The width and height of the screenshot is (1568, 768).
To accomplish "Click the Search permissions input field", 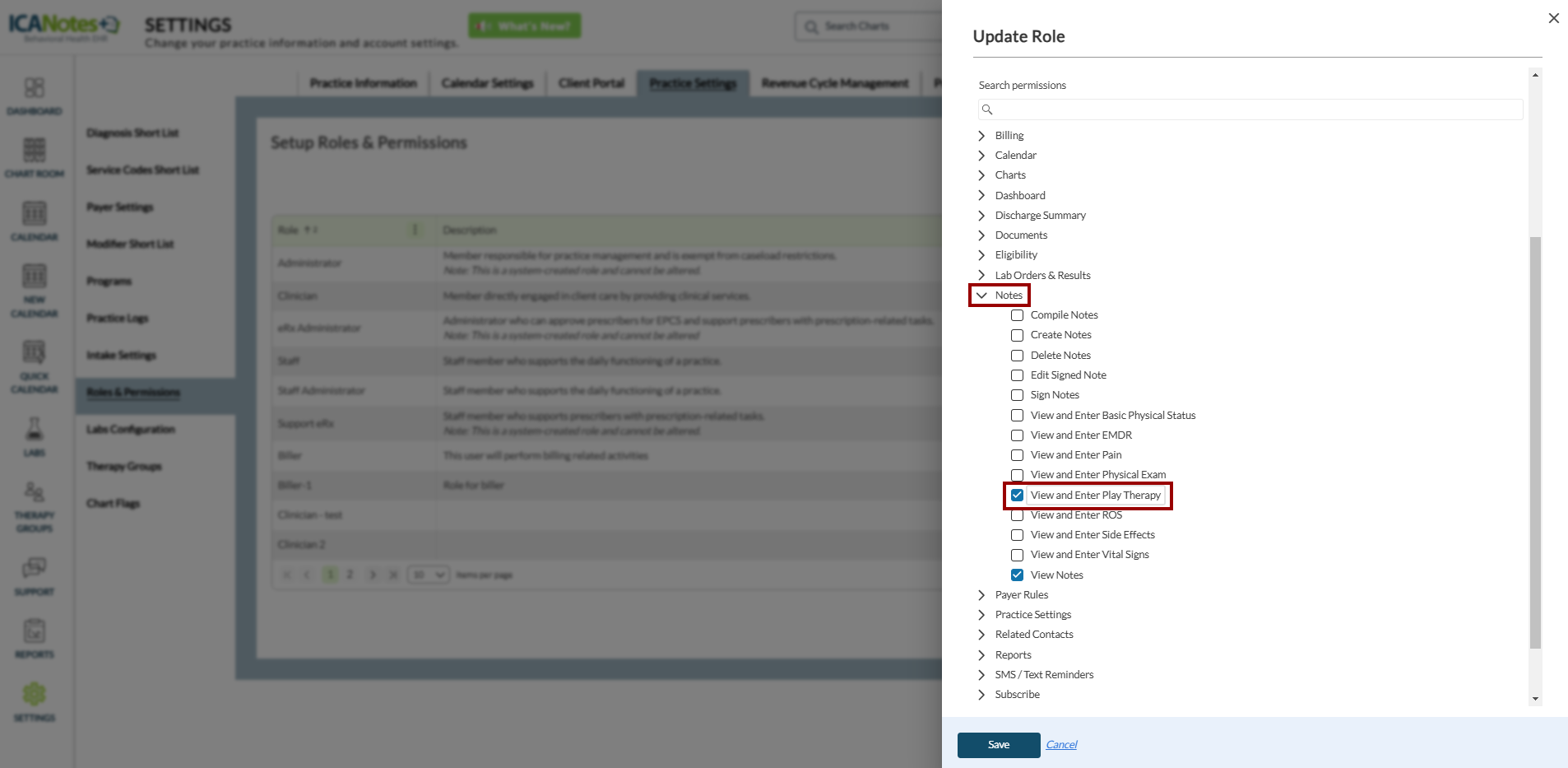I will [x=1250, y=109].
